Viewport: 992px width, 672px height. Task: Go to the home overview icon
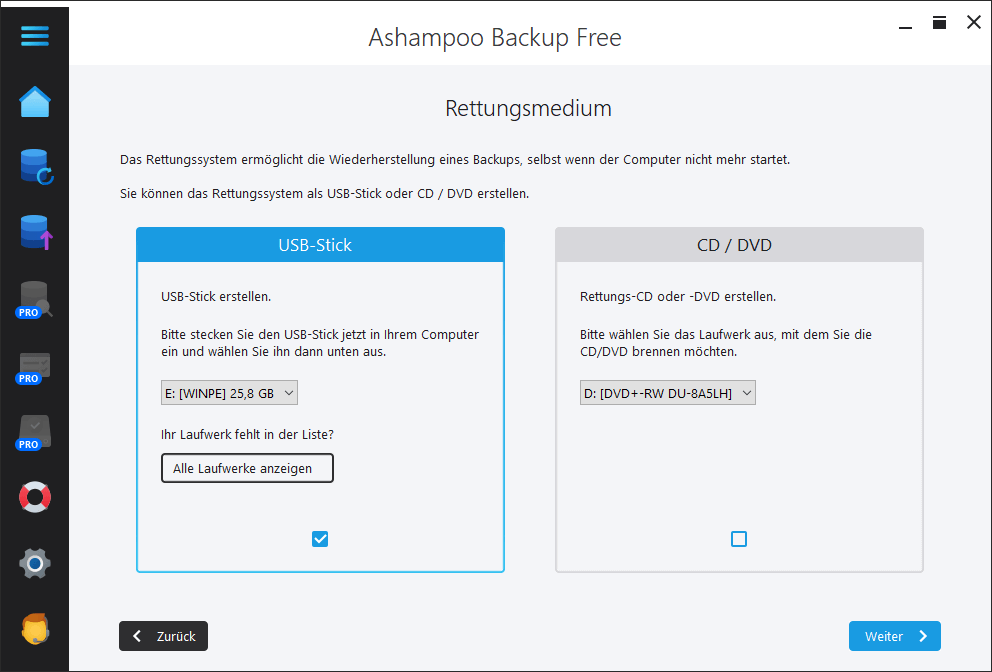34,101
